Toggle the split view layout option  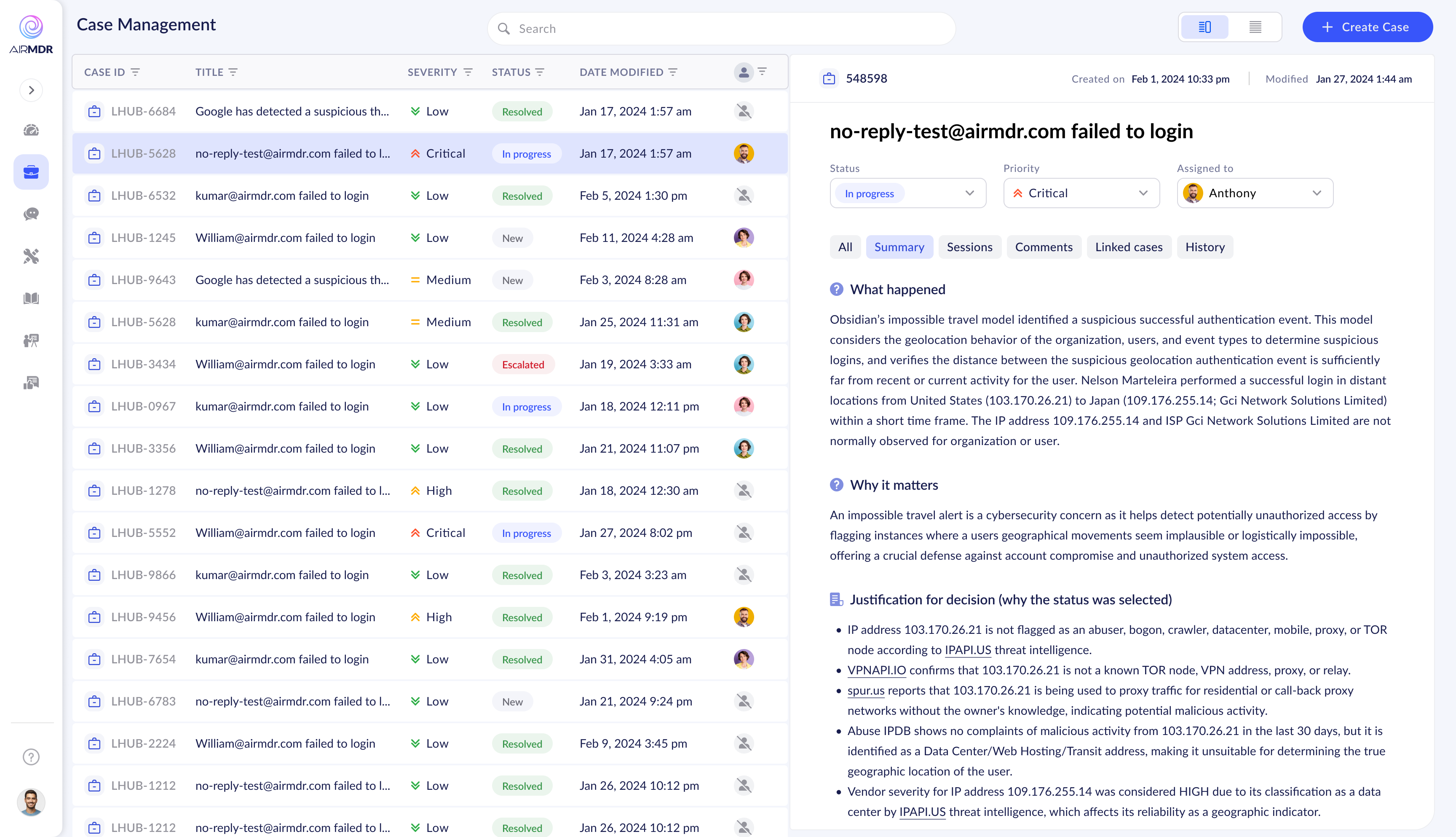tap(1204, 27)
